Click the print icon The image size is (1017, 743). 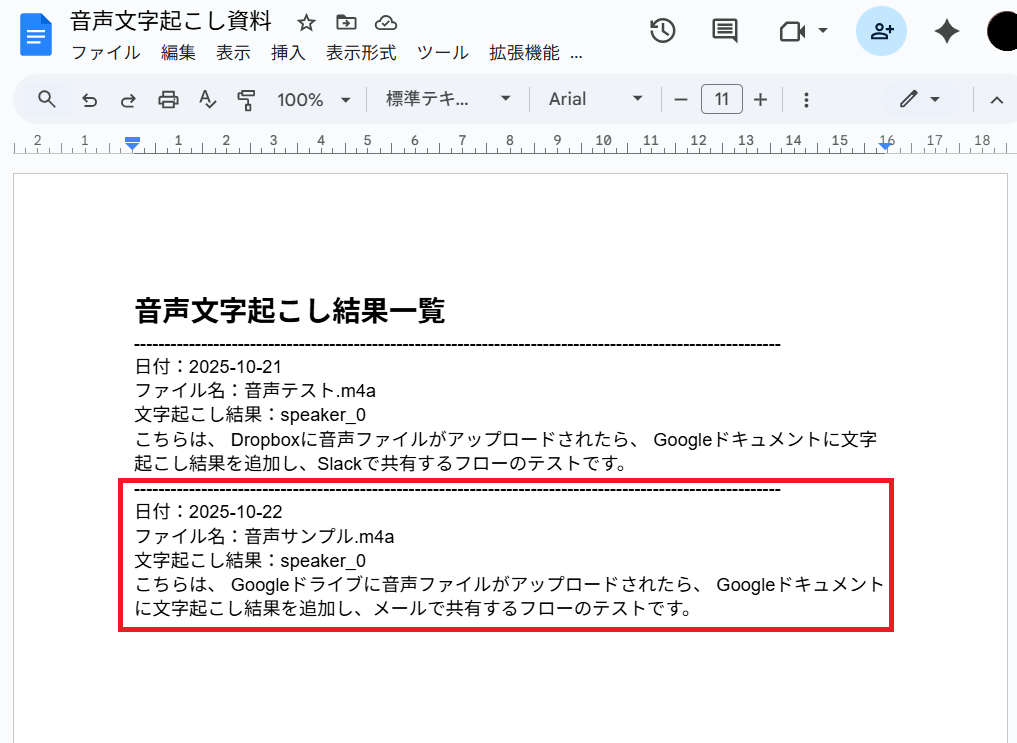coord(168,99)
